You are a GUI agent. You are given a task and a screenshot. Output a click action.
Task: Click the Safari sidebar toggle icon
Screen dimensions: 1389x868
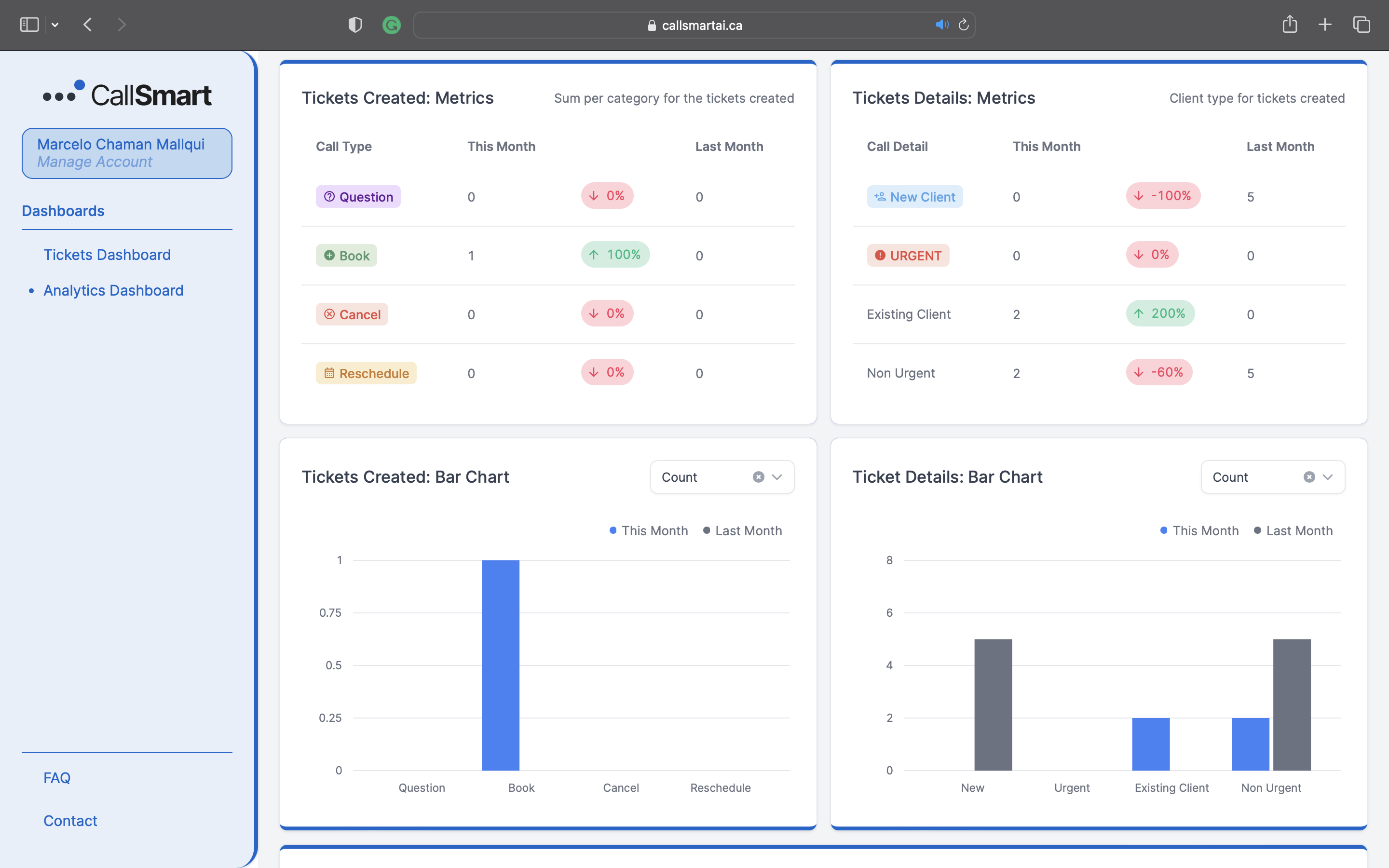coord(29,25)
